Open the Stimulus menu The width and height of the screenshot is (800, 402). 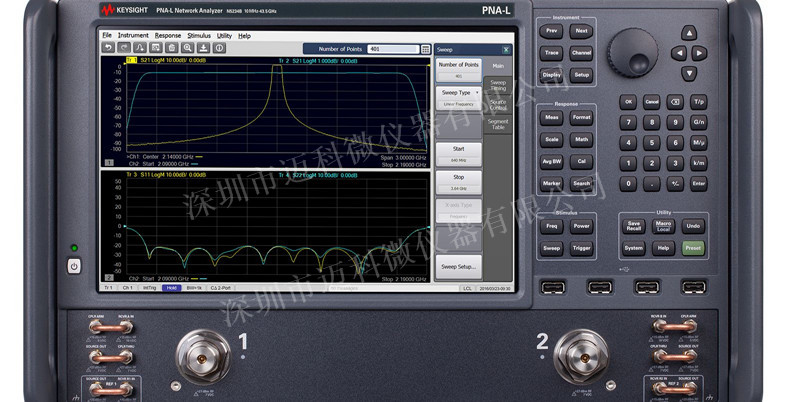pyautogui.click(x=199, y=36)
